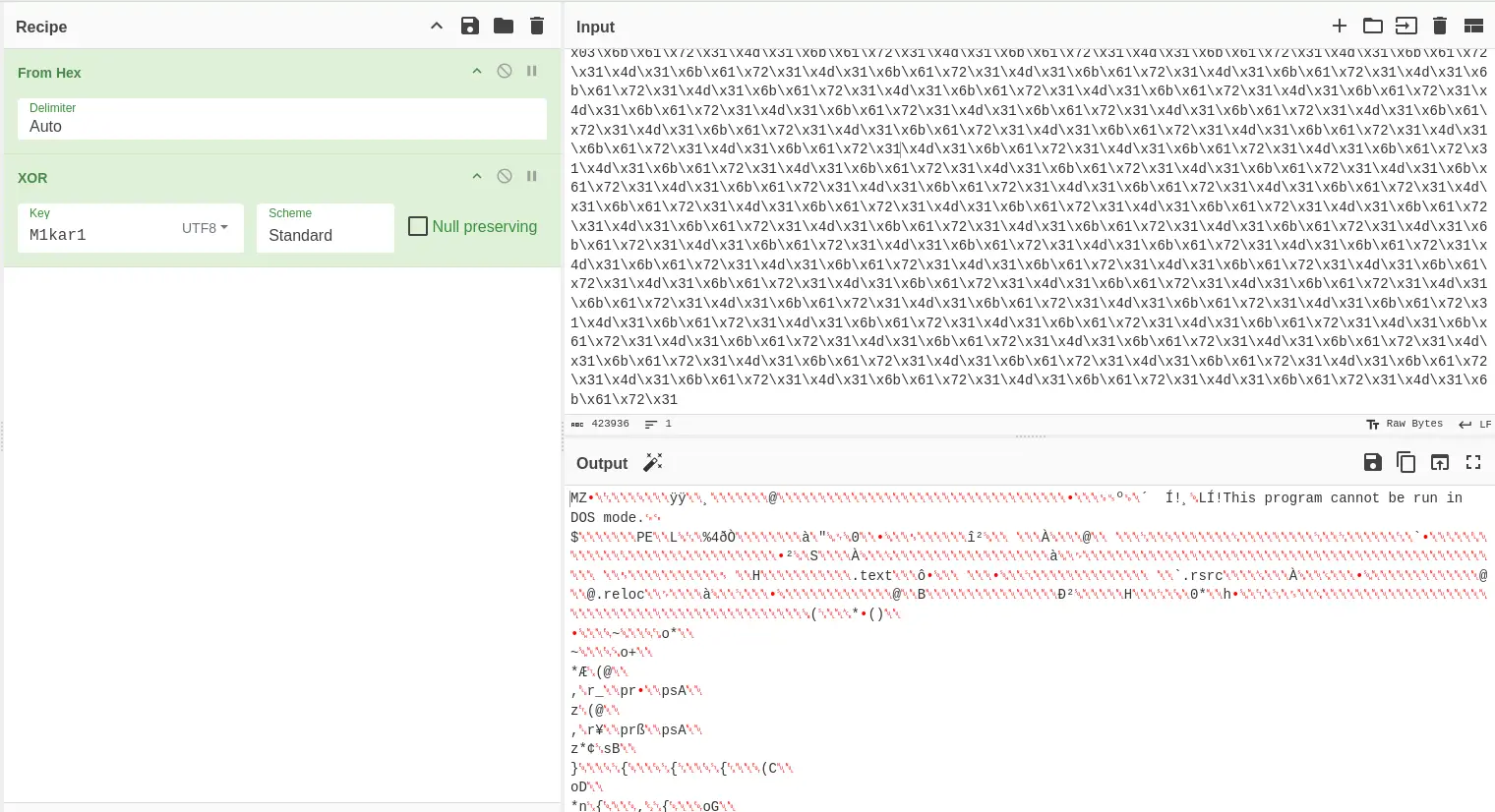Click the Magic wand in Output
The image size is (1495, 812).
pos(653,463)
